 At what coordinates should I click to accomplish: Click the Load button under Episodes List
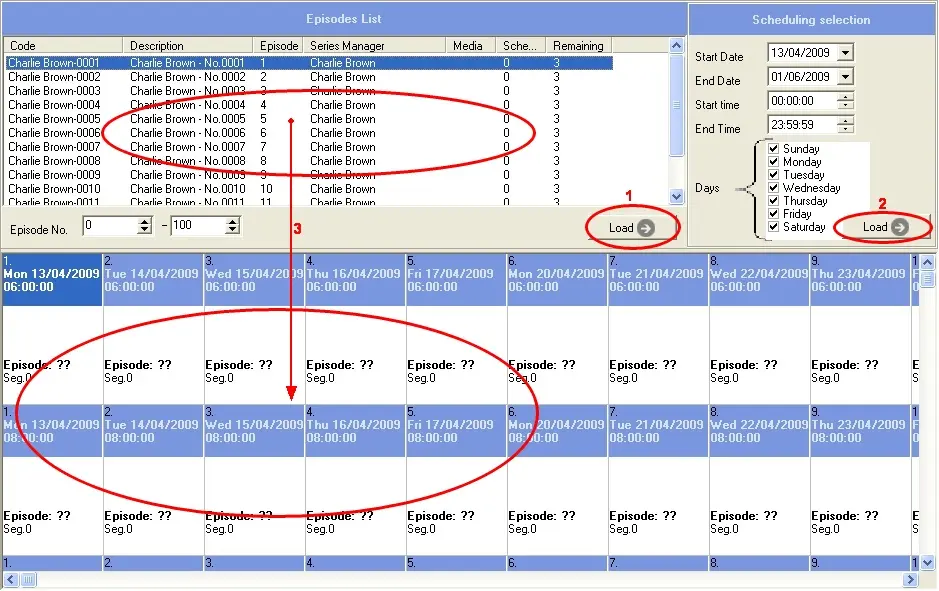pos(631,228)
